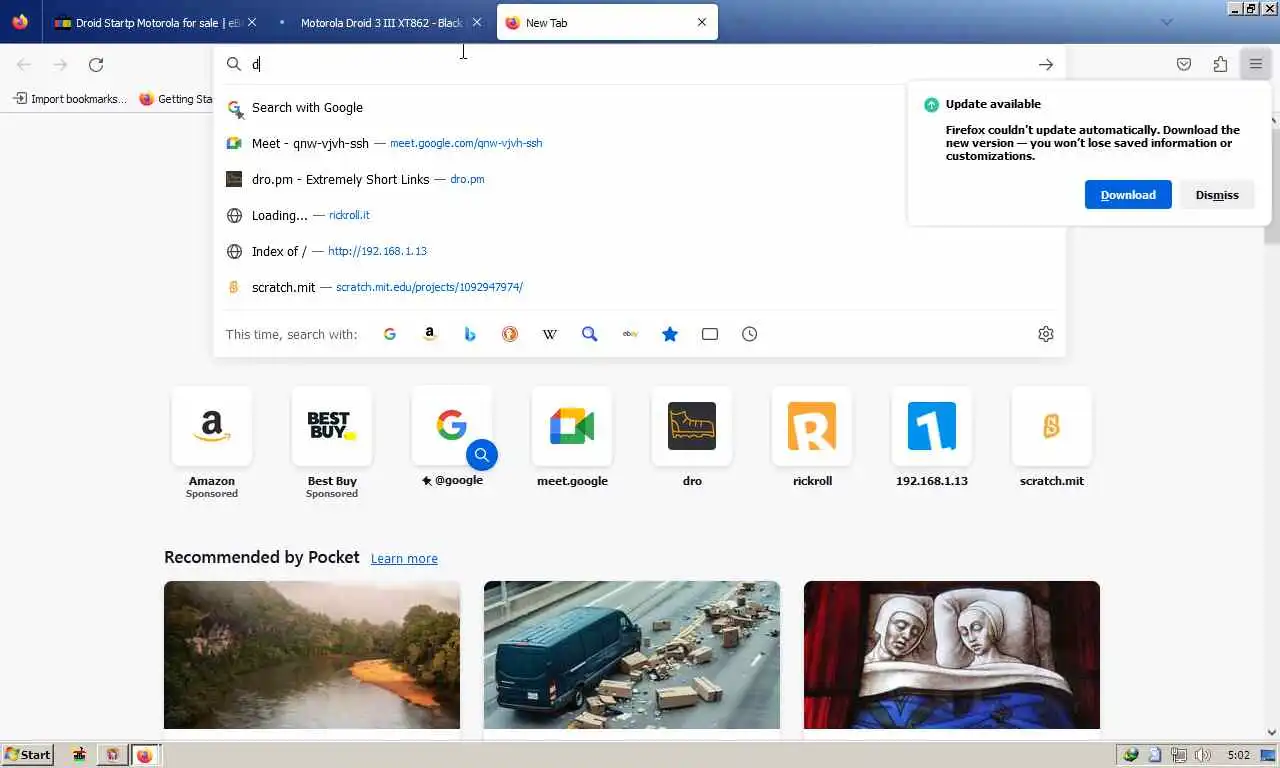
Task: Expand the list all tabs chevron
Action: (x=1166, y=22)
